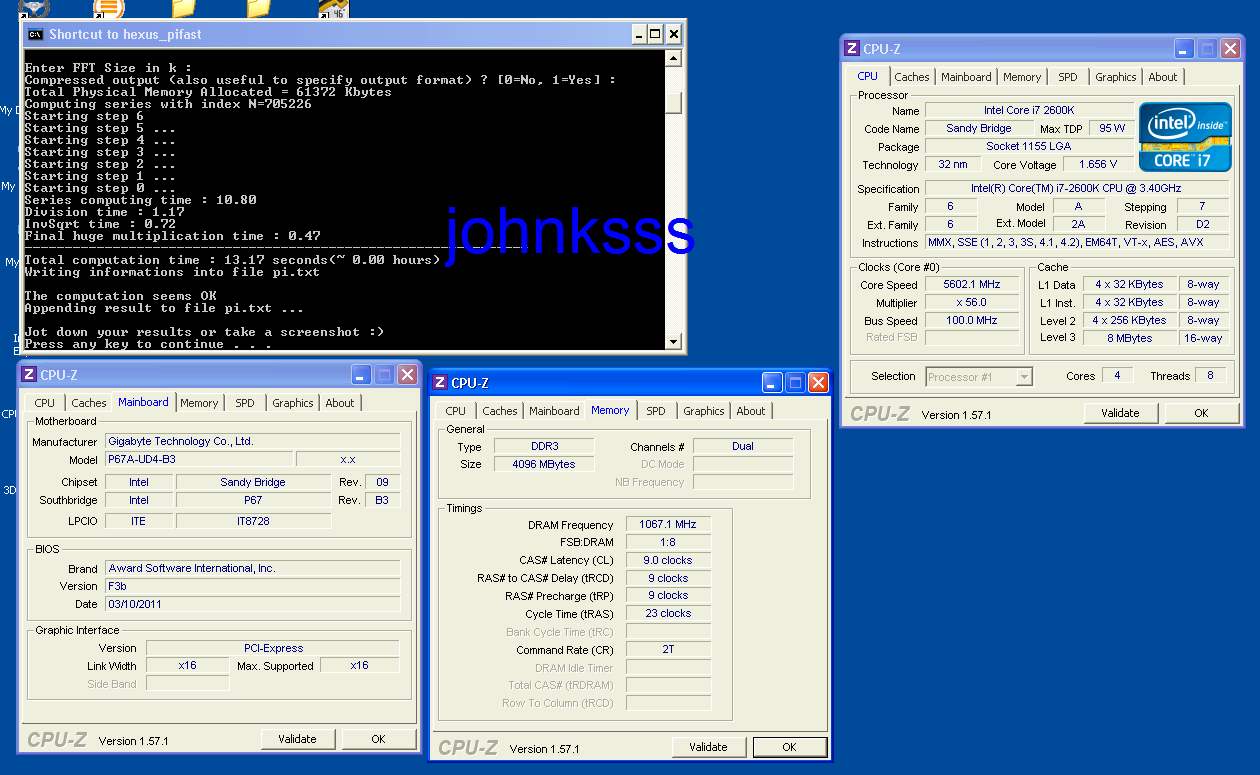Click the Manufacturer field Gigabyte Technology Co., Ltd.
The width and height of the screenshot is (1260, 775).
pos(252,441)
